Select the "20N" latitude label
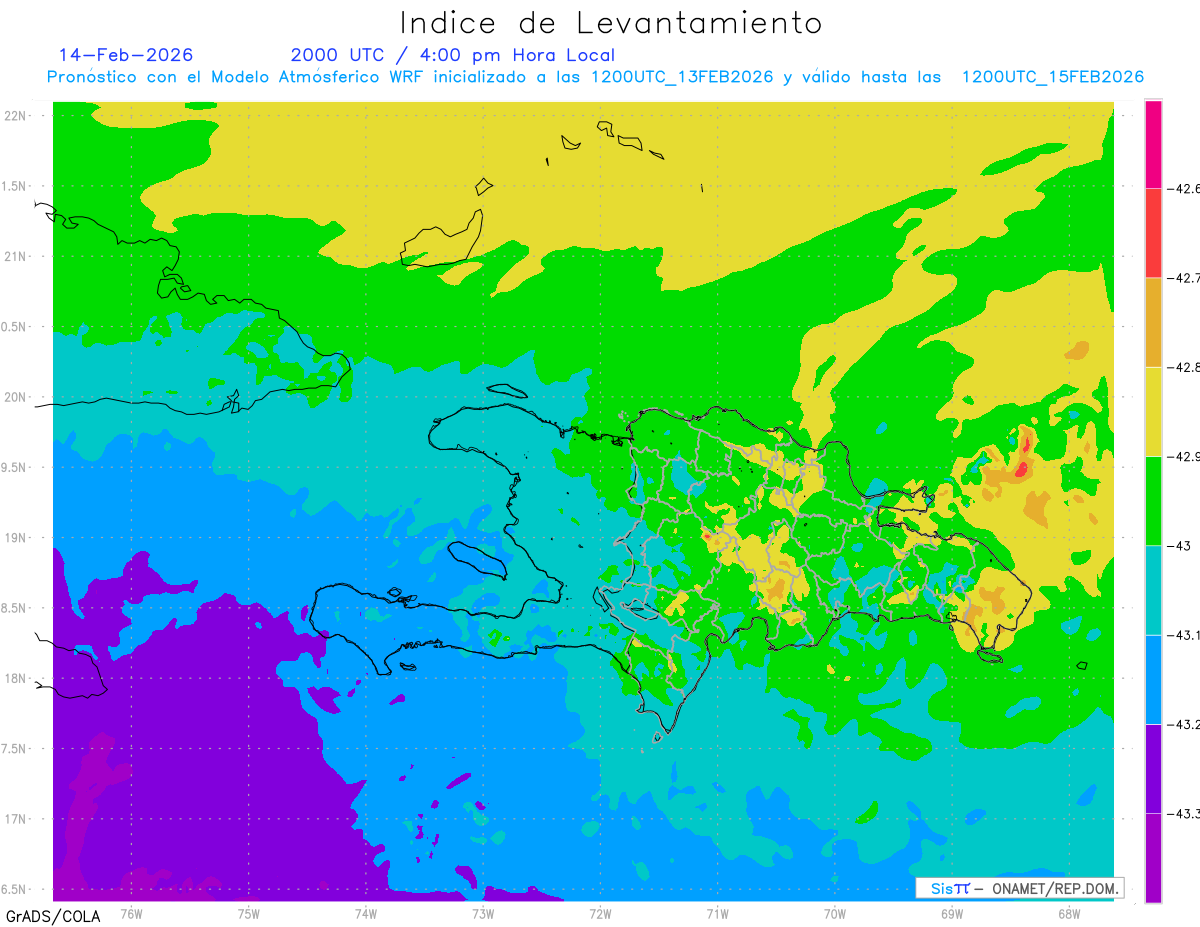 17,397
